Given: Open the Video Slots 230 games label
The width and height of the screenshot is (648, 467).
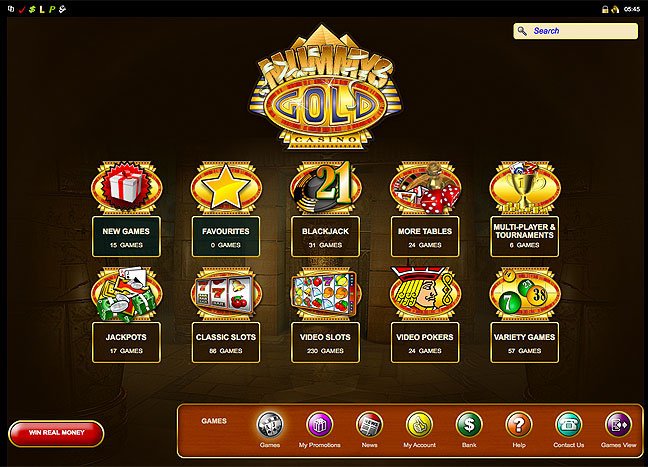Looking at the screenshot, I should click(325, 343).
